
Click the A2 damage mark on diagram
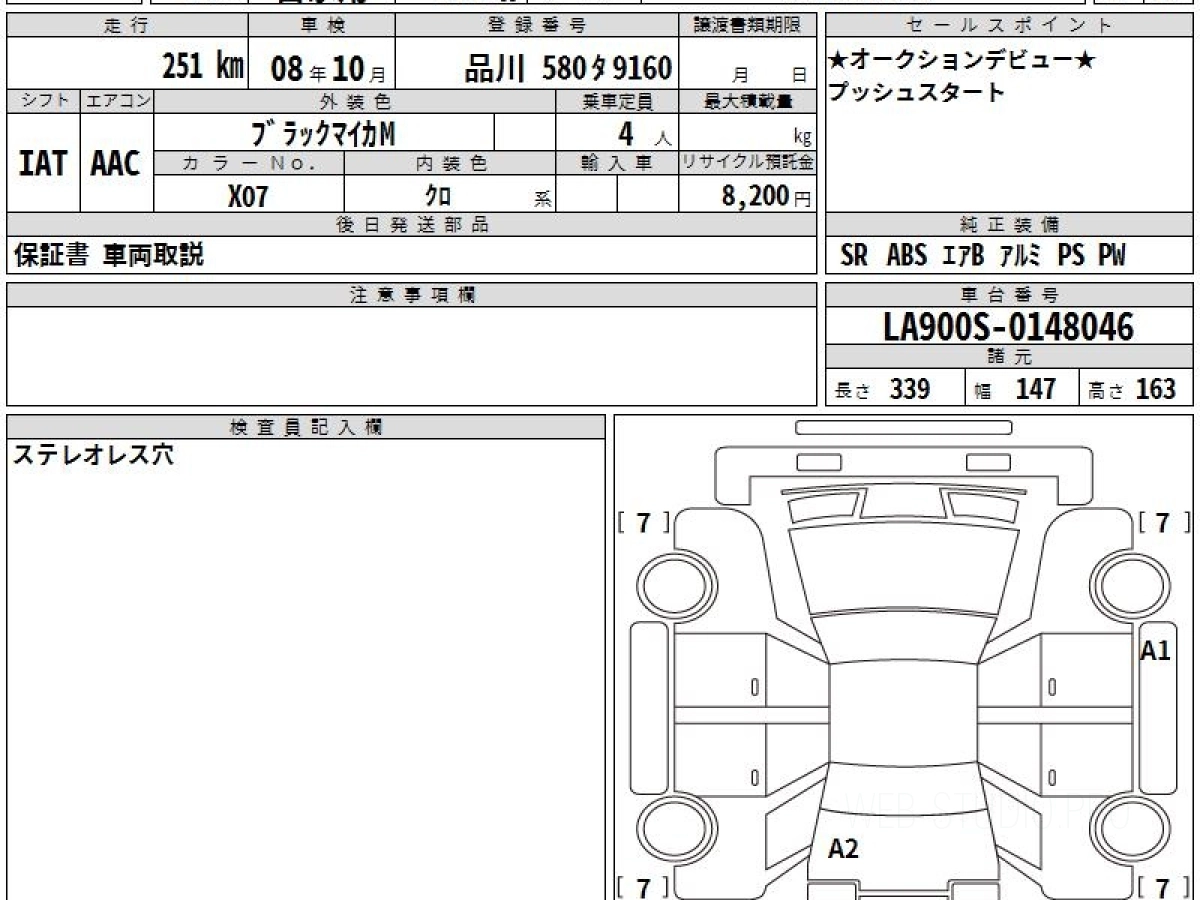pyautogui.click(x=843, y=849)
